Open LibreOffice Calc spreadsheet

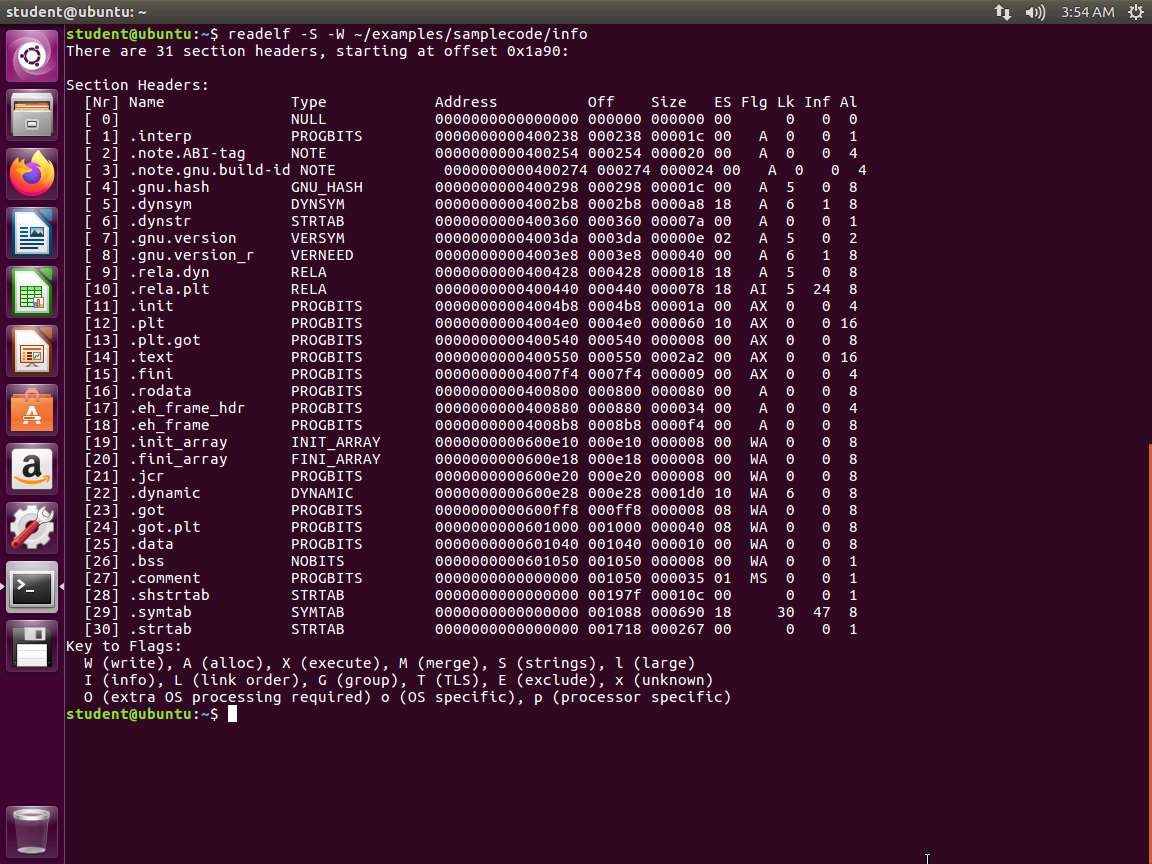[32, 293]
